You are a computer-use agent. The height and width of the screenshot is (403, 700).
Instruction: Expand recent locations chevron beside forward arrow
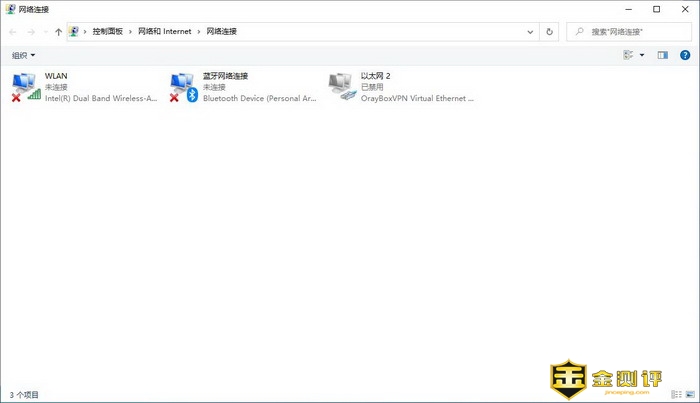46,32
